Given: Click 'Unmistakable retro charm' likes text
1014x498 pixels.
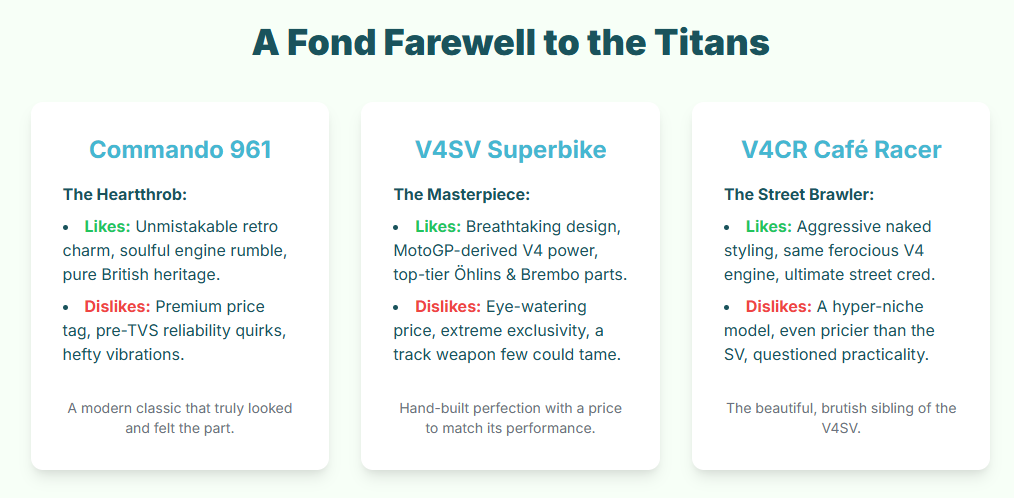Looking at the screenshot, I should (x=218, y=227).
